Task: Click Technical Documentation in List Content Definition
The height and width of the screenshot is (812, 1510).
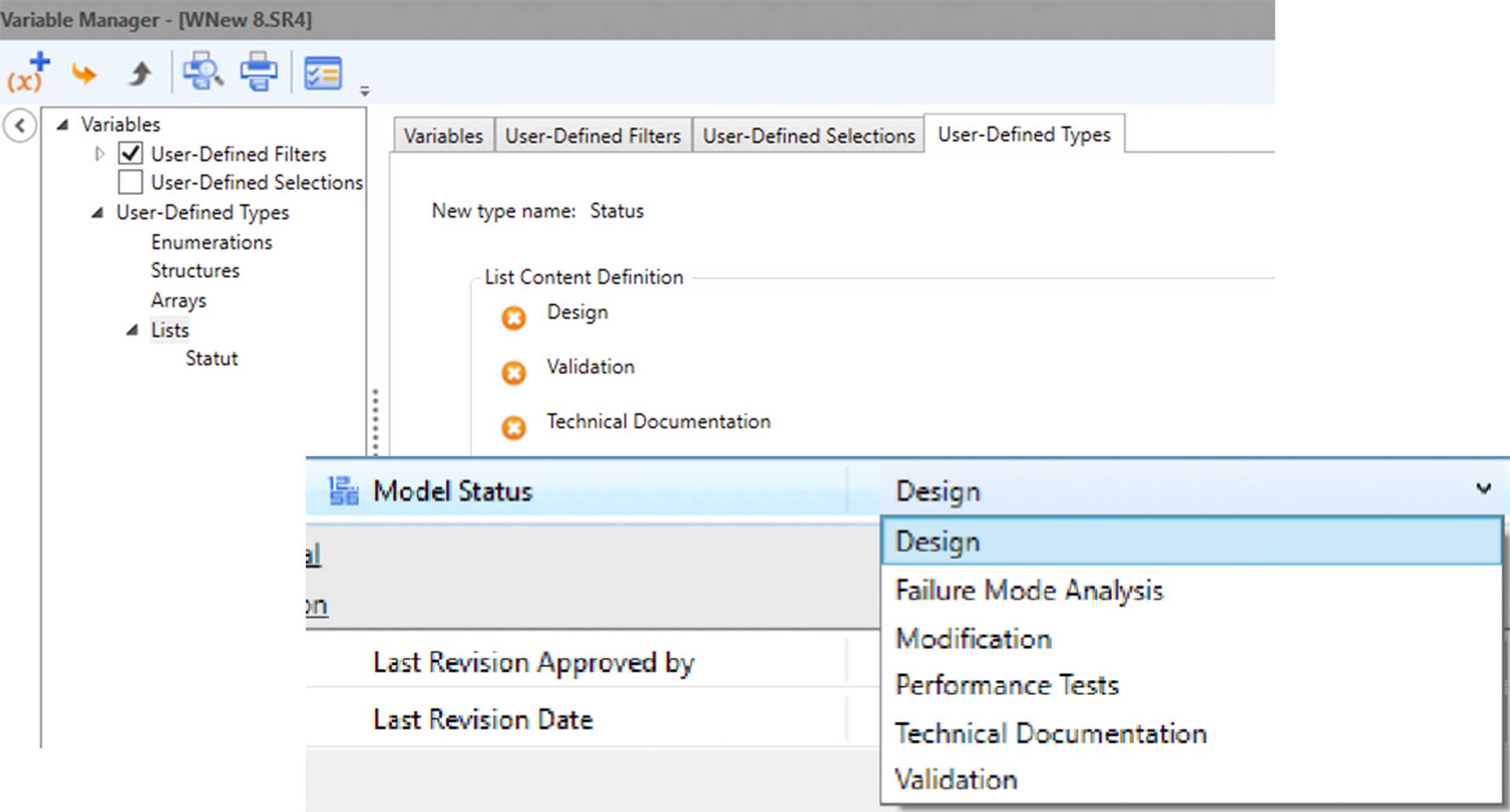Action: [658, 421]
